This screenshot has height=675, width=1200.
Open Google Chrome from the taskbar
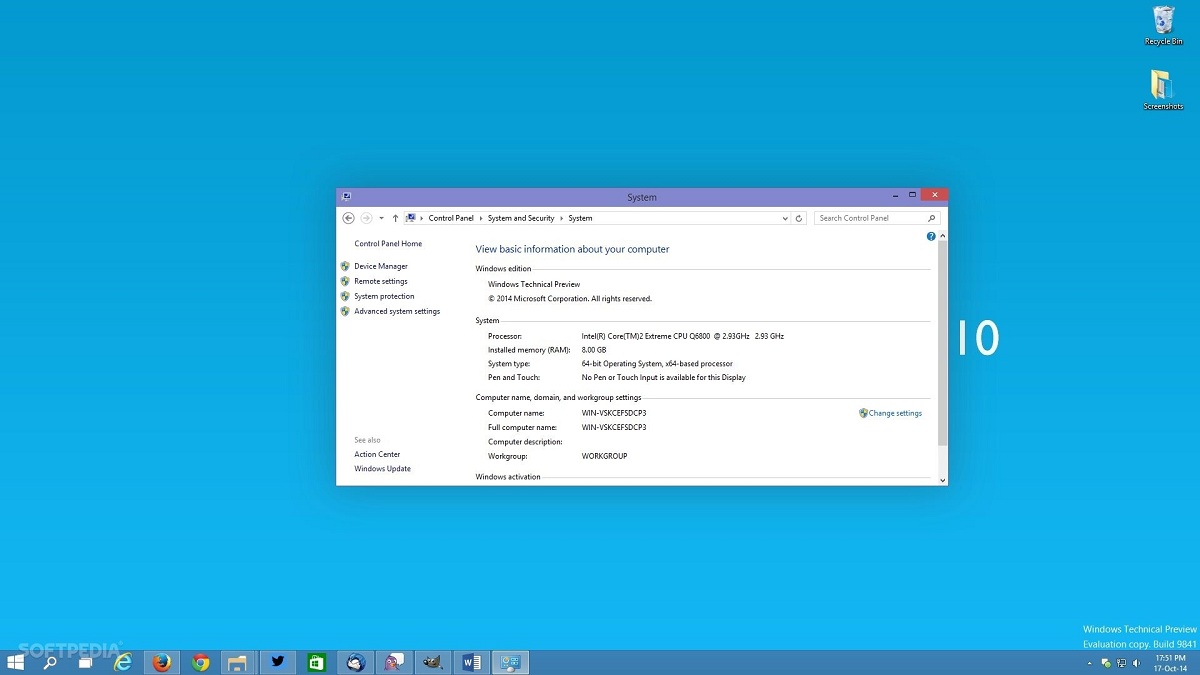click(x=200, y=661)
